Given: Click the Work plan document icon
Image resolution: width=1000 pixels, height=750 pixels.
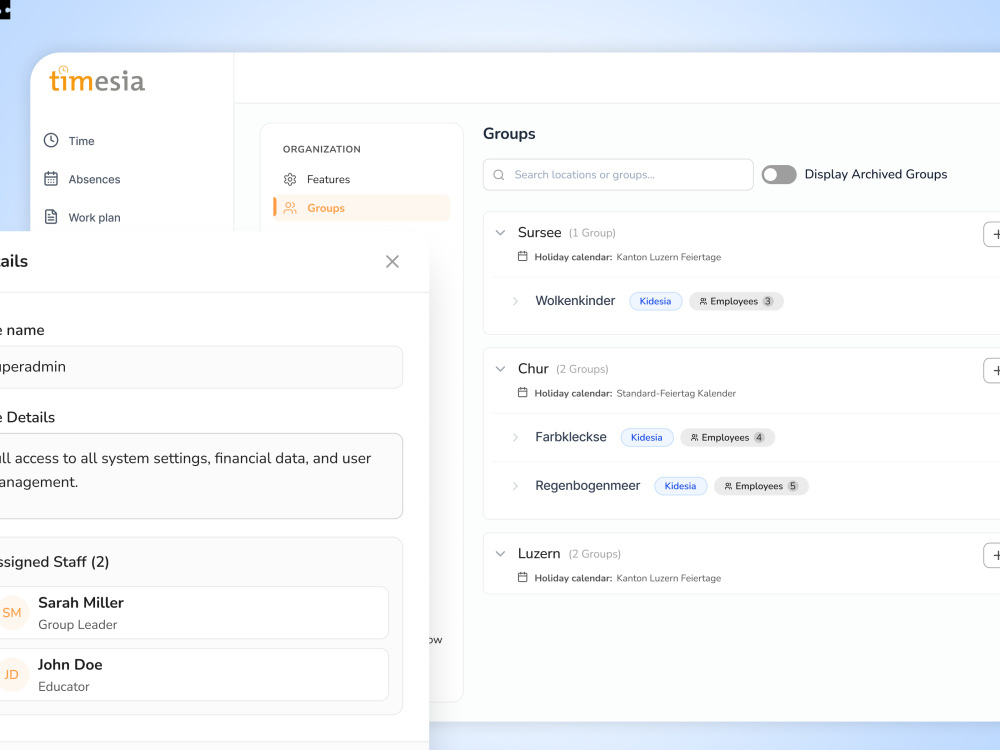Looking at the screenshot, I should click(51, 217).
